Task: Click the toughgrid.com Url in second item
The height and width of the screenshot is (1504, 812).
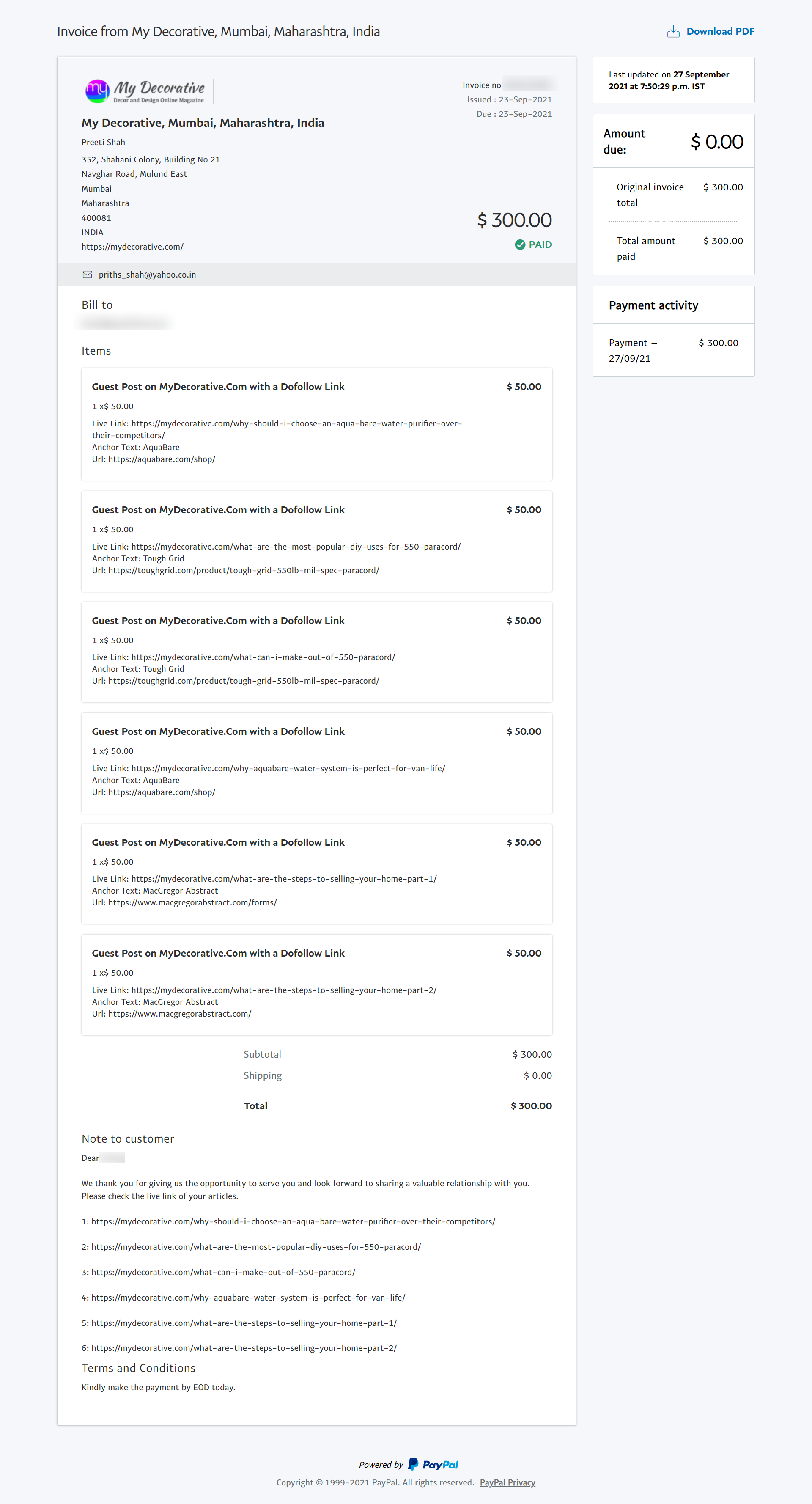Action: pyautogui.click(x=243, y=570)
